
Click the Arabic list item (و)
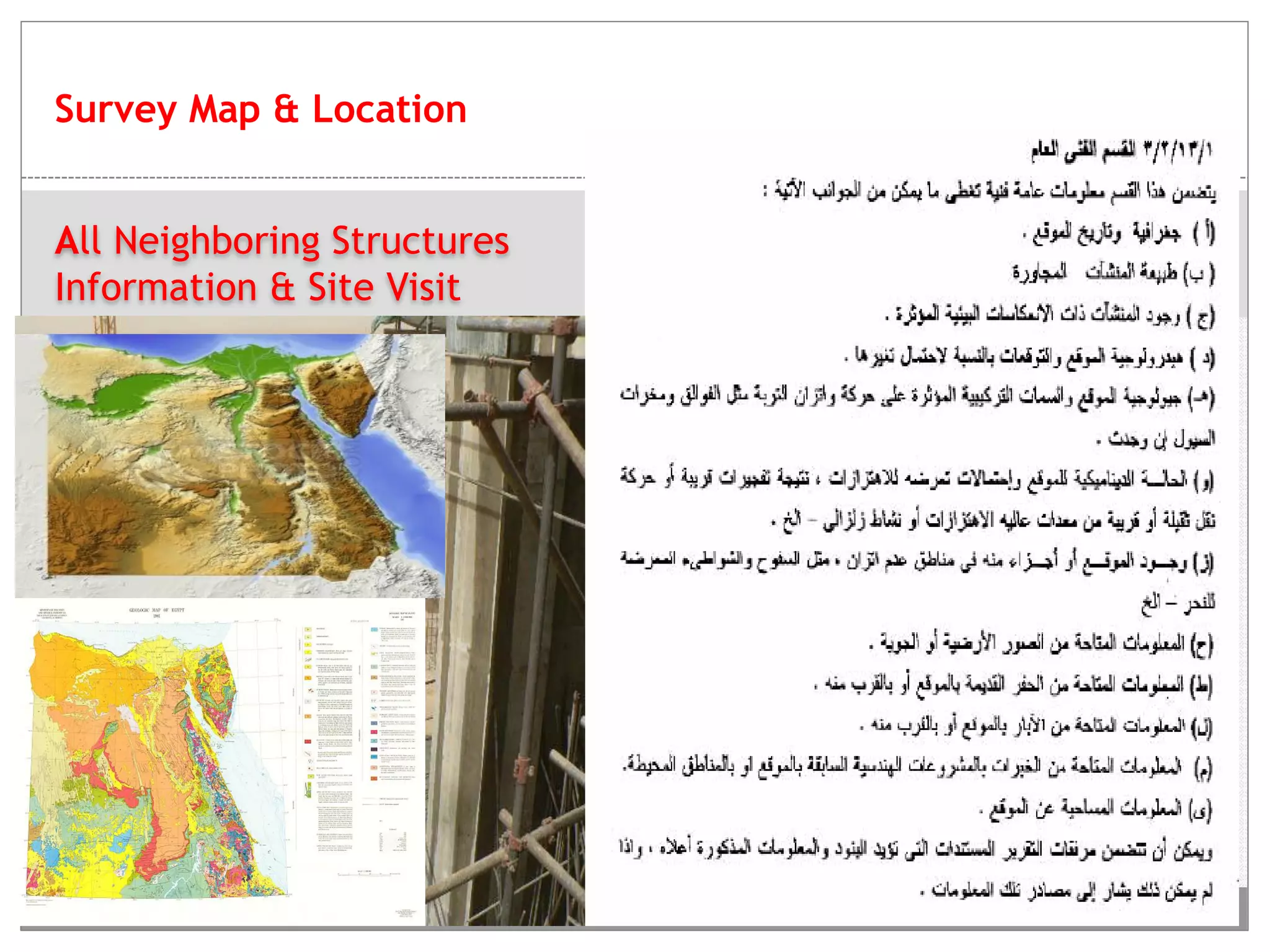[918, 500]
